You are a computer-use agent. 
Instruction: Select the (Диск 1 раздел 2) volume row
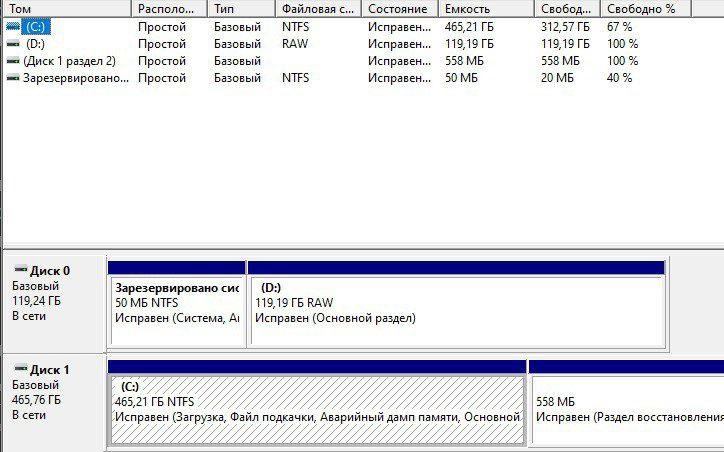click(69, 61)
